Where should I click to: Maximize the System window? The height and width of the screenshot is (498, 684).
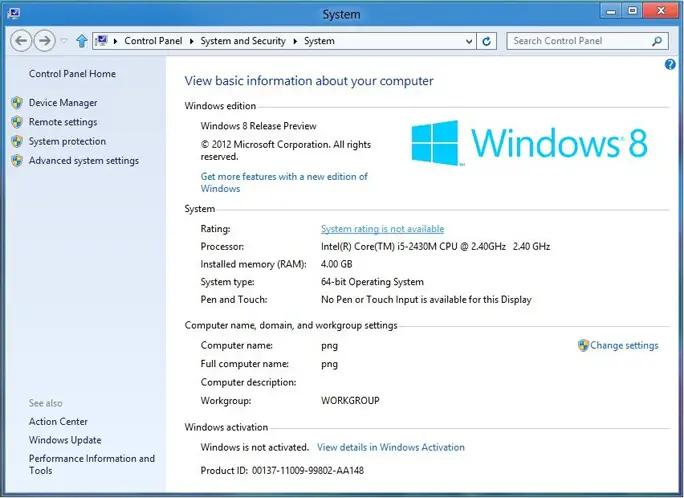(x=633, y=11)
